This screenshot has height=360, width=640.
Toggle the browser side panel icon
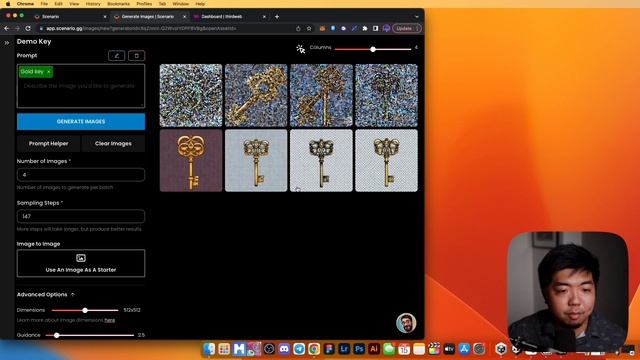pyautogui.click(x=376, y=29)
